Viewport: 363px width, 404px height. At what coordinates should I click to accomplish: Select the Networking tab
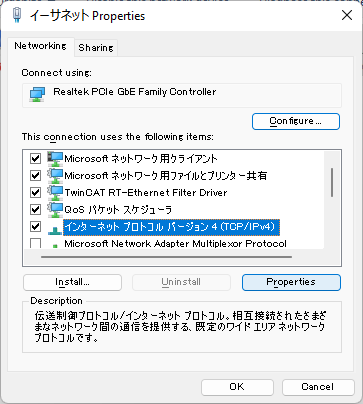tap(40, 46)
